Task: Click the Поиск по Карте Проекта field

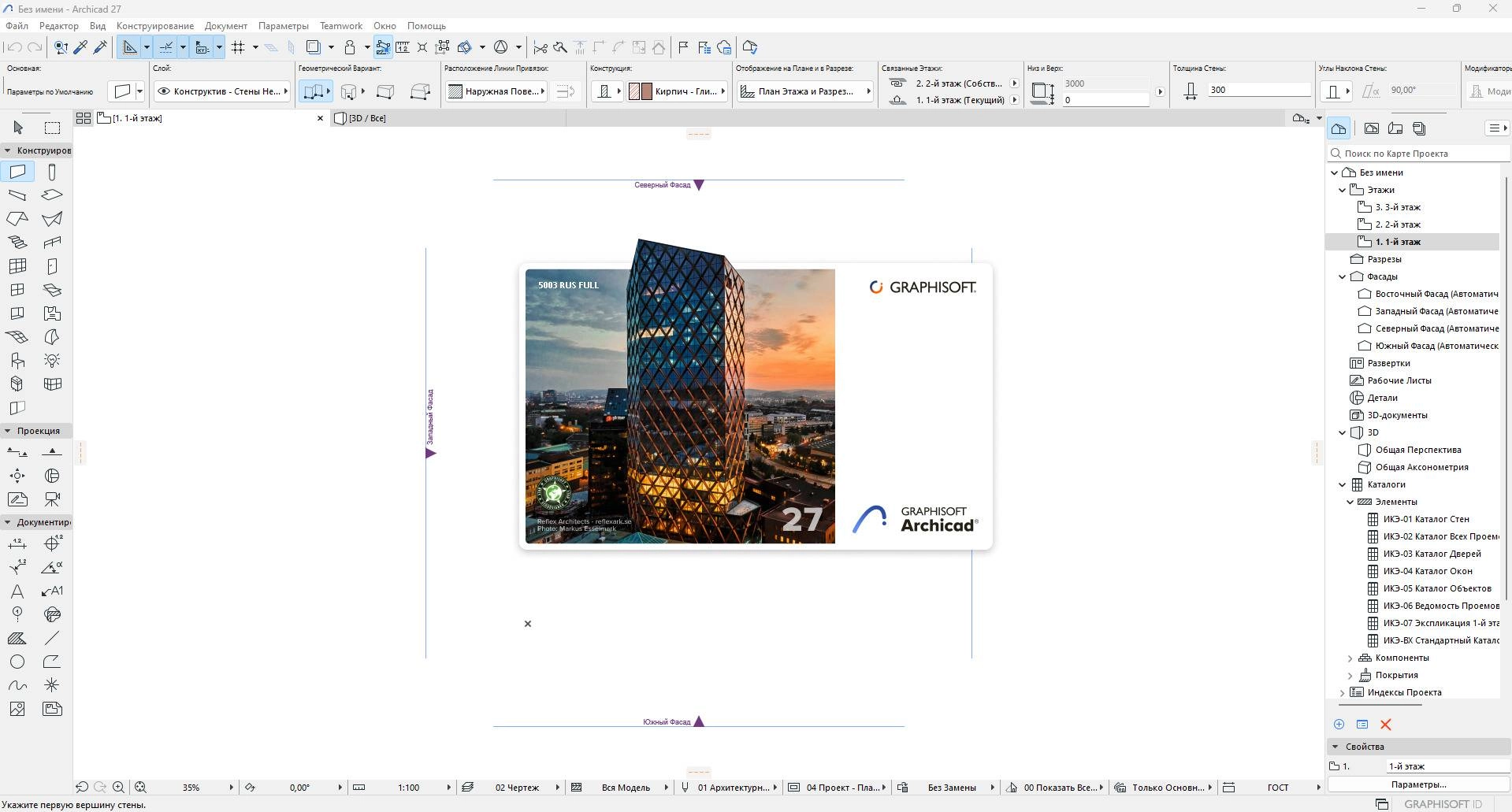Action: 1418,154
